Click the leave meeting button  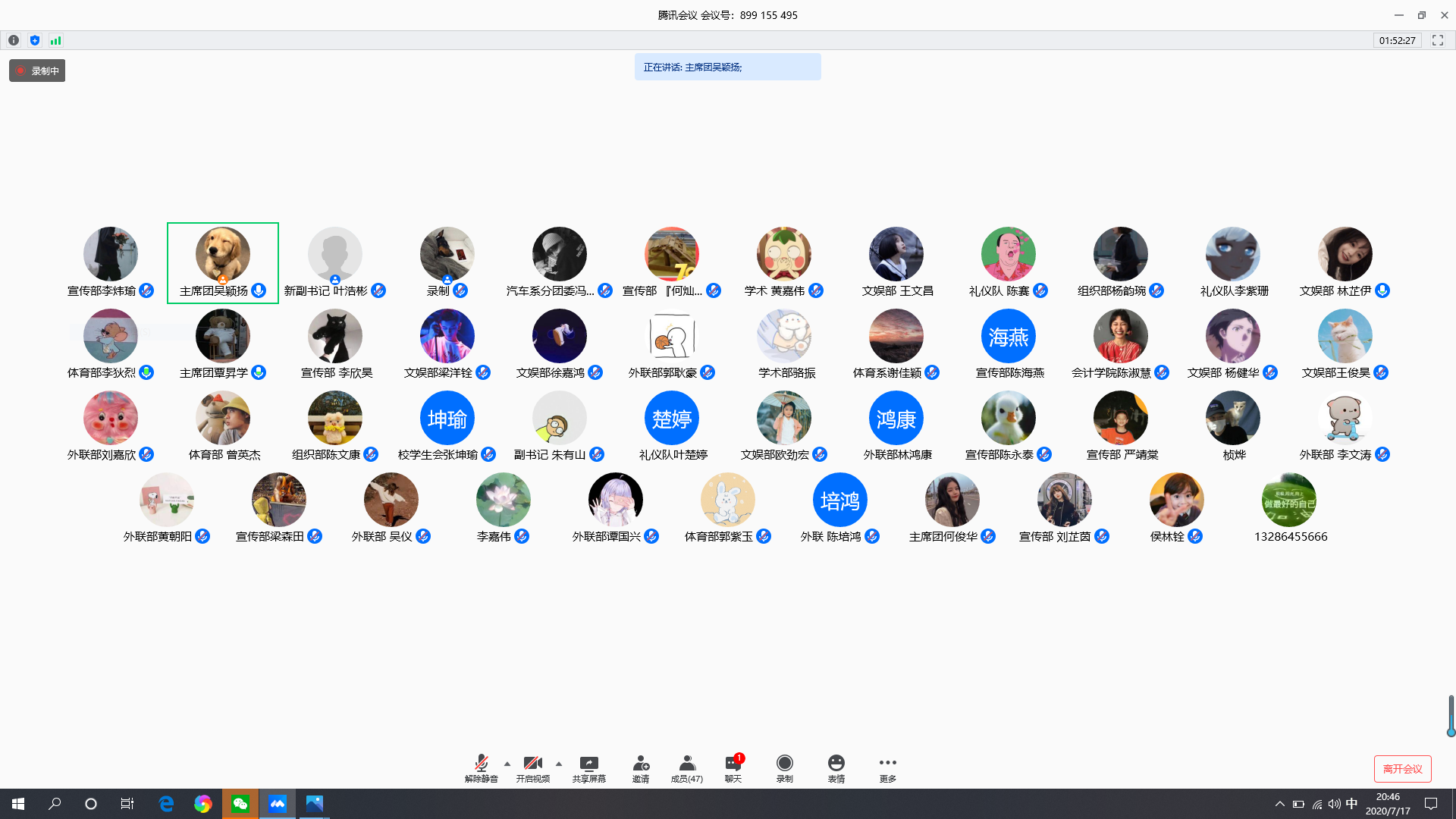1402,768
